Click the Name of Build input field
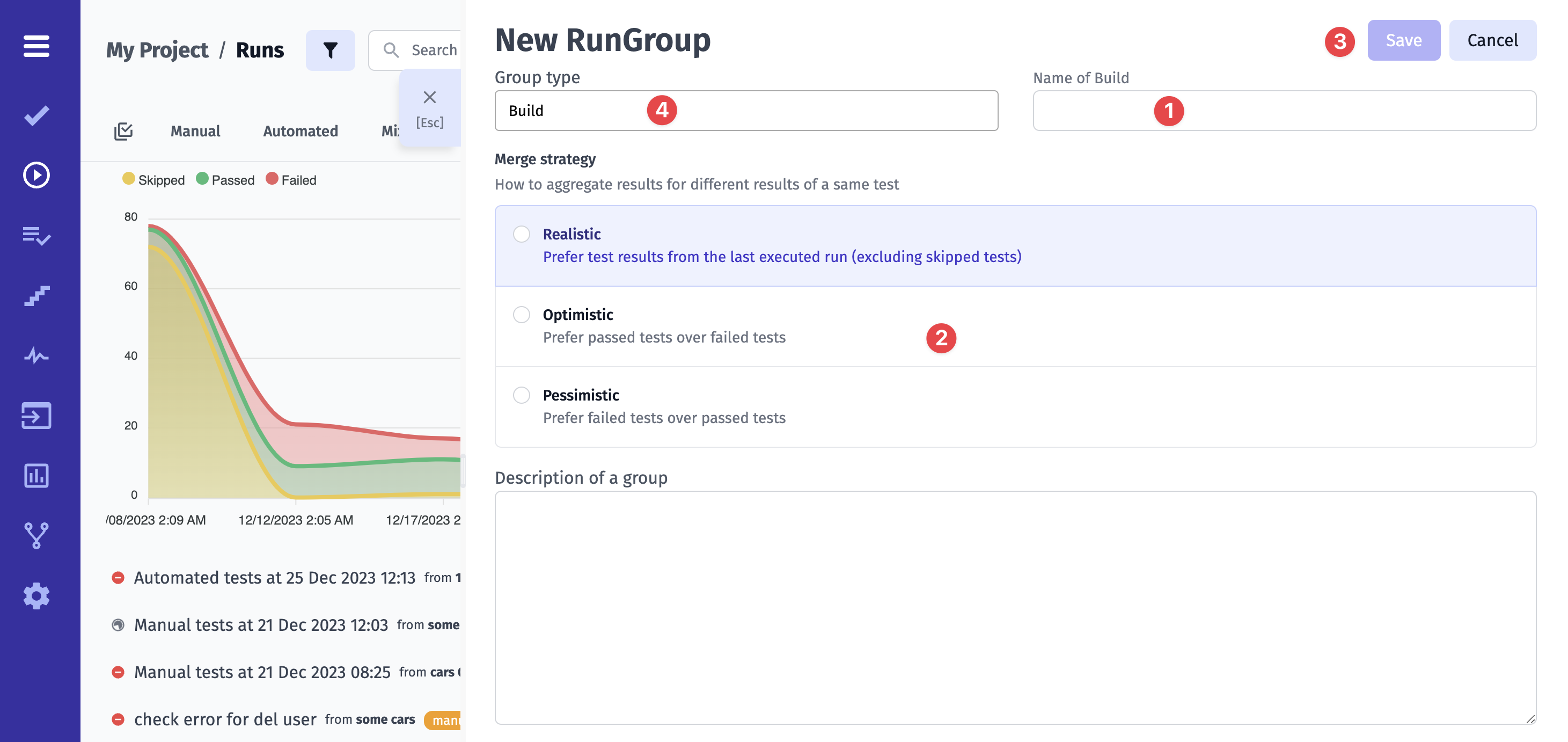Viewport: 1568px width, 742px height. click(1285, 110)
